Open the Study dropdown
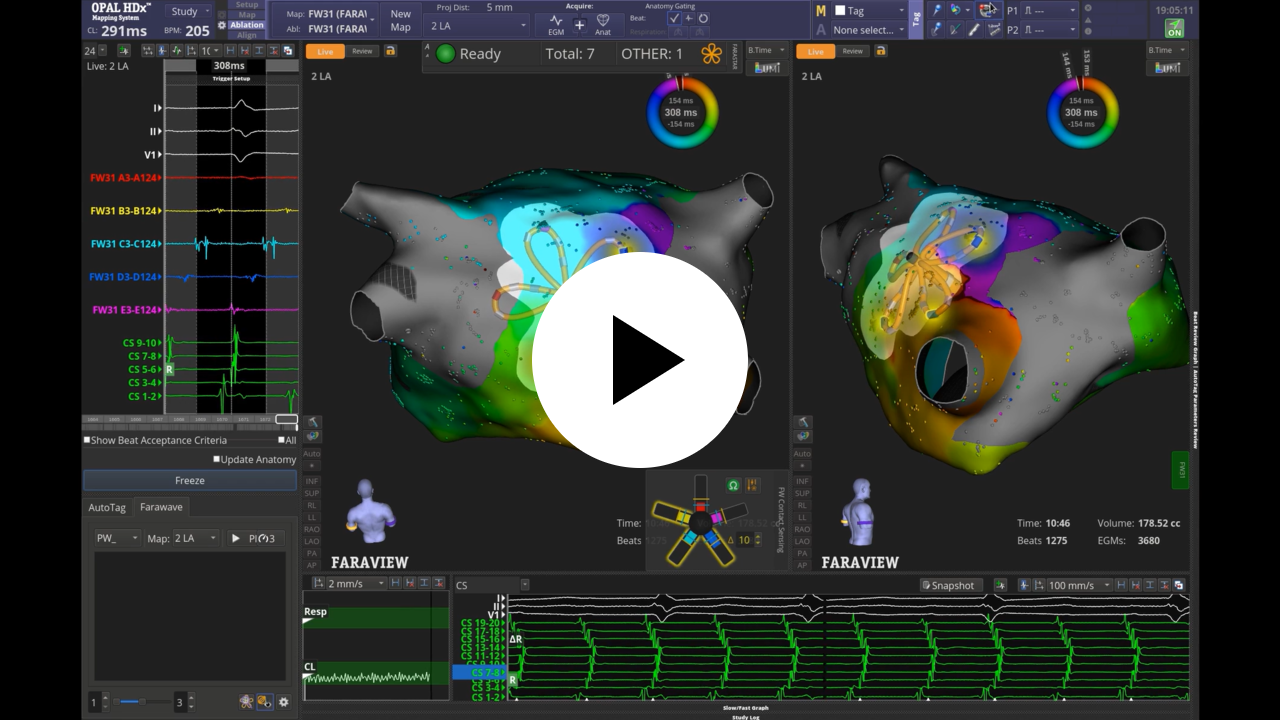Viewport: 1280px width, 720px height. click(x=187, y=12)
